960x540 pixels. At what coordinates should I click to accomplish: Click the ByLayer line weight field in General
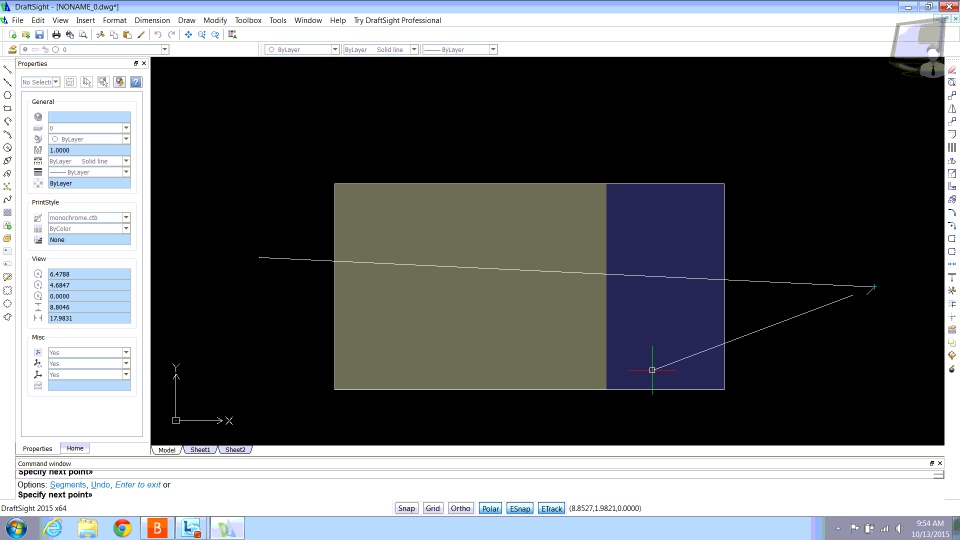tap(89, 172)
